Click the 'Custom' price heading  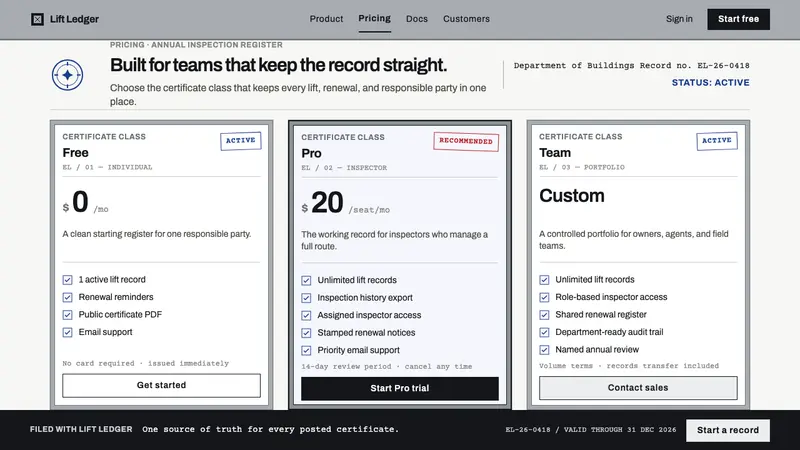pos(572,195)
